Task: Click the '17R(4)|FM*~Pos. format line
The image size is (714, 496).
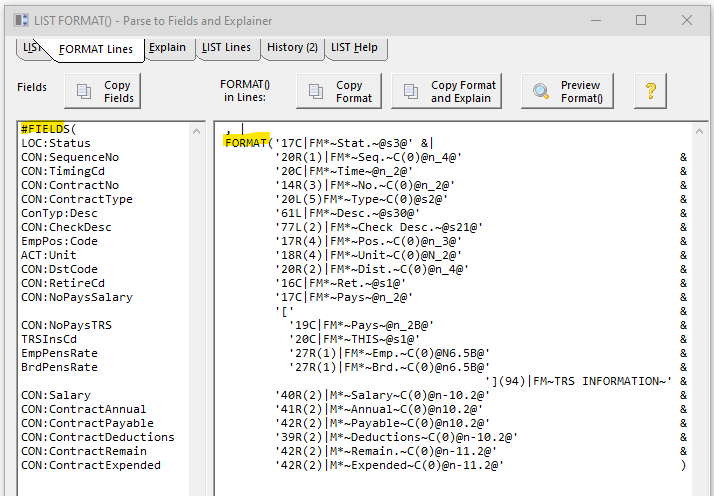Action: 368,241
